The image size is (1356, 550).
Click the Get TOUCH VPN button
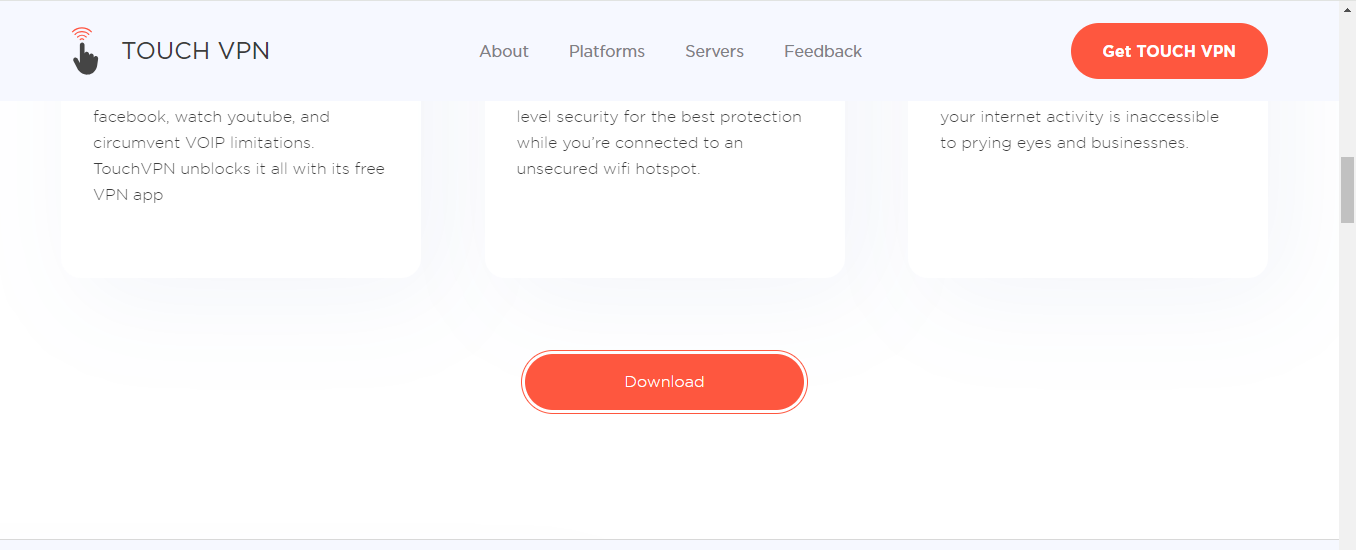(x=1169, y=51)
